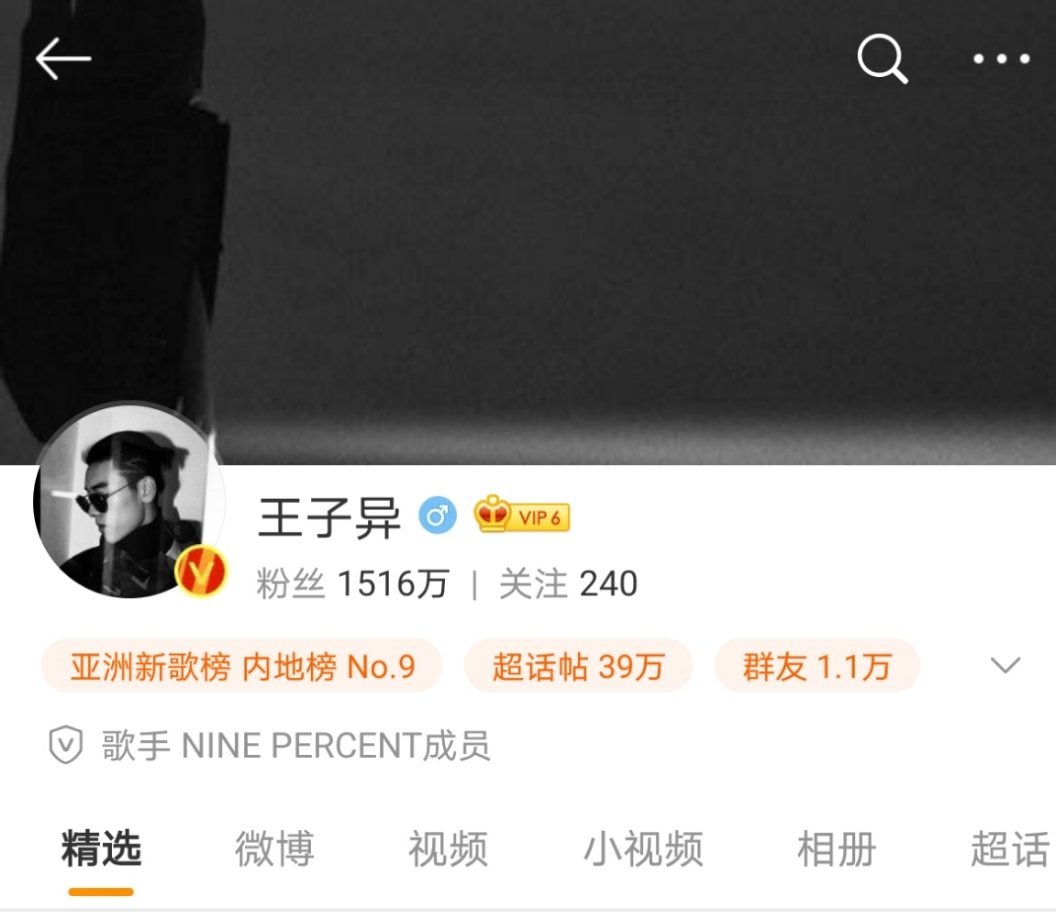
Task: Tap the blue male gender icon
Action: pos(438,515)
